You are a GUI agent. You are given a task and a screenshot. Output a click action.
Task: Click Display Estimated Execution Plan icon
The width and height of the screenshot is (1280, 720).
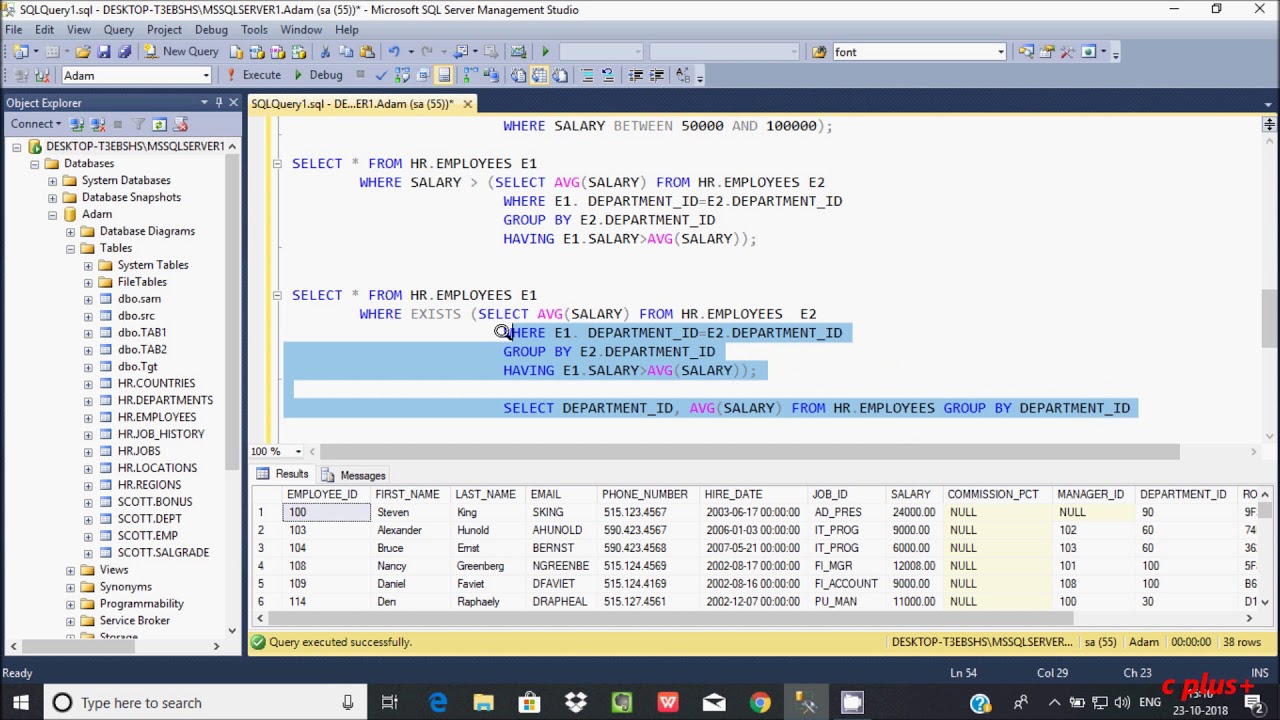[402, 75]
